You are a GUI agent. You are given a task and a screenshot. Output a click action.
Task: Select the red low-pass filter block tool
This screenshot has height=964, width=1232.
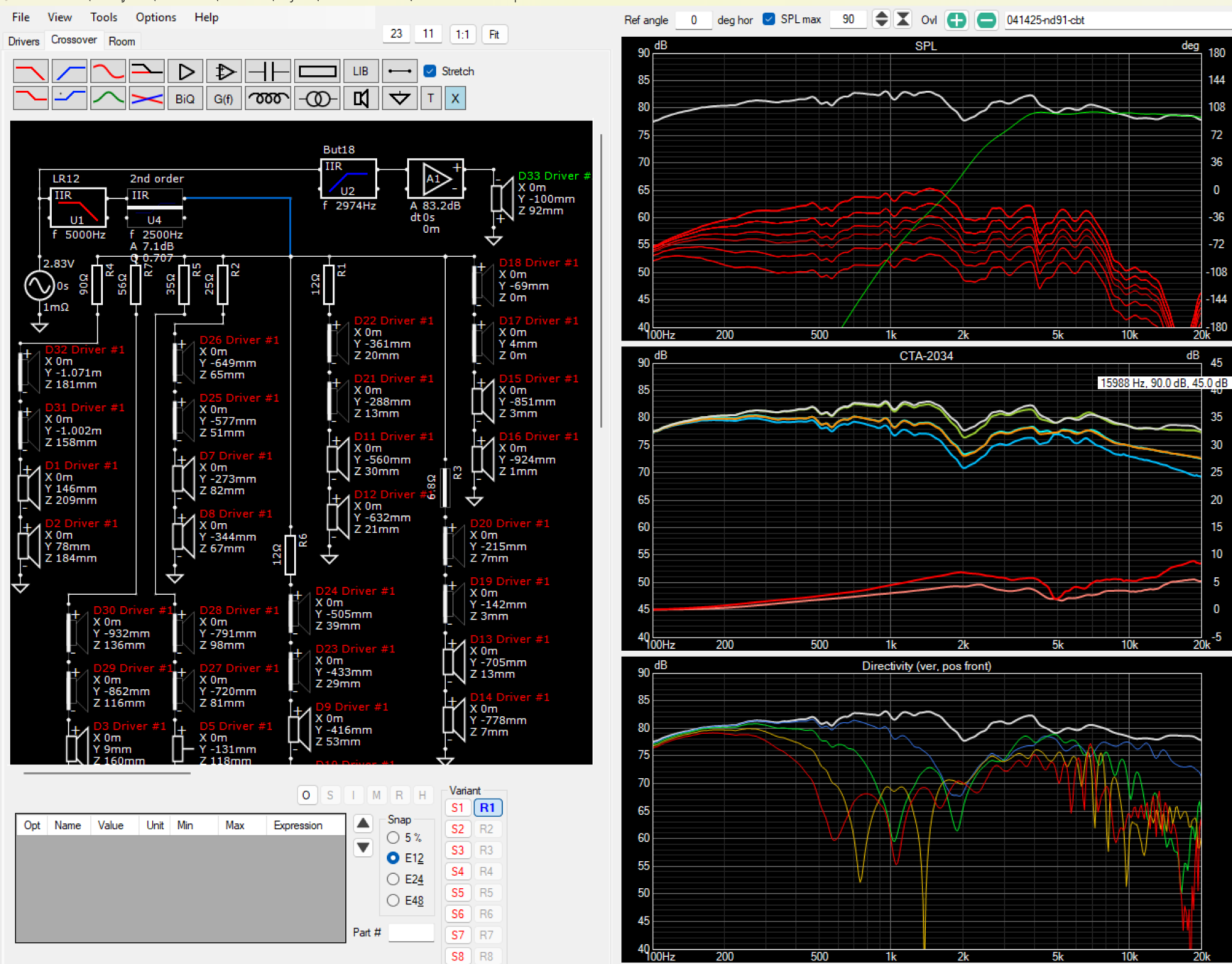click(x=31, y=72)
